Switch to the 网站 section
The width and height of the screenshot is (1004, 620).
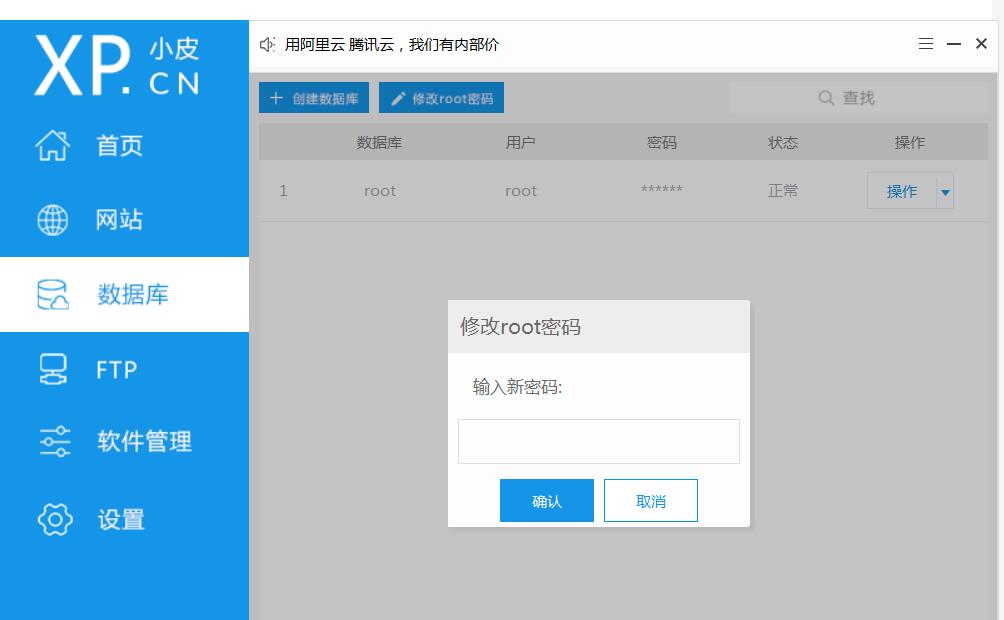pos(119,220)
